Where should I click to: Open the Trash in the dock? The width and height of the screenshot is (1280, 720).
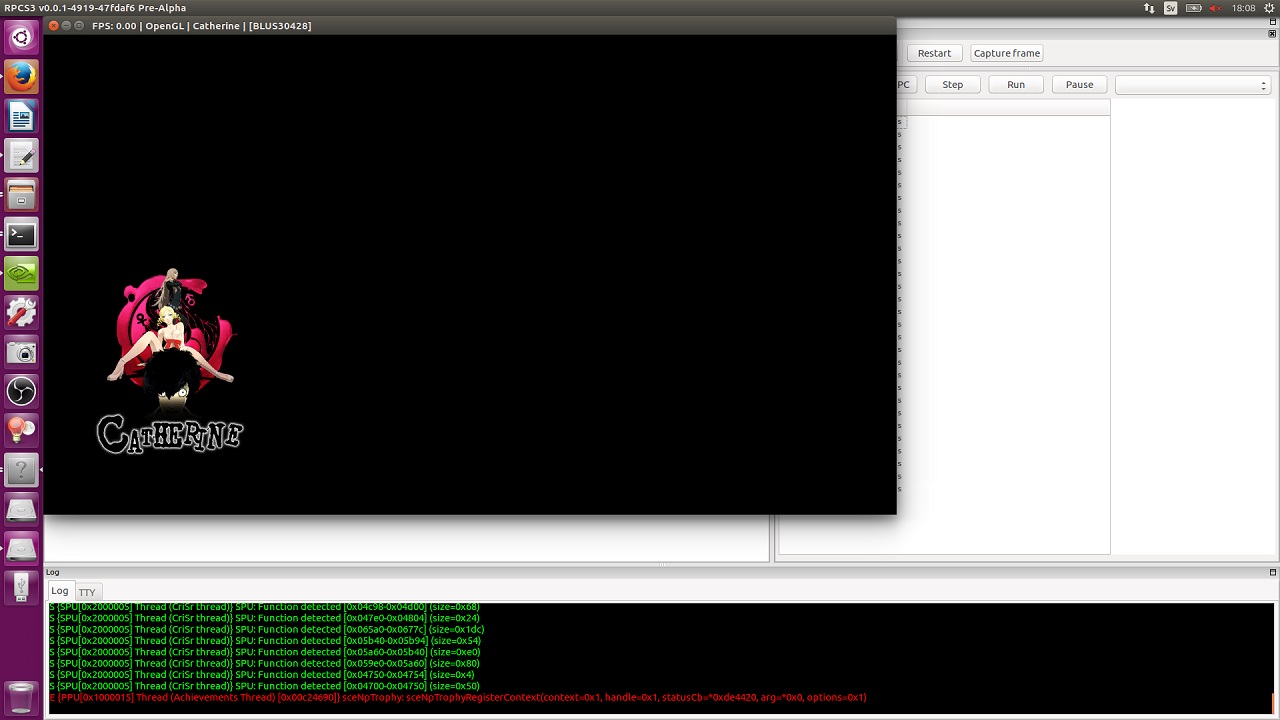(x=21, y=697)
